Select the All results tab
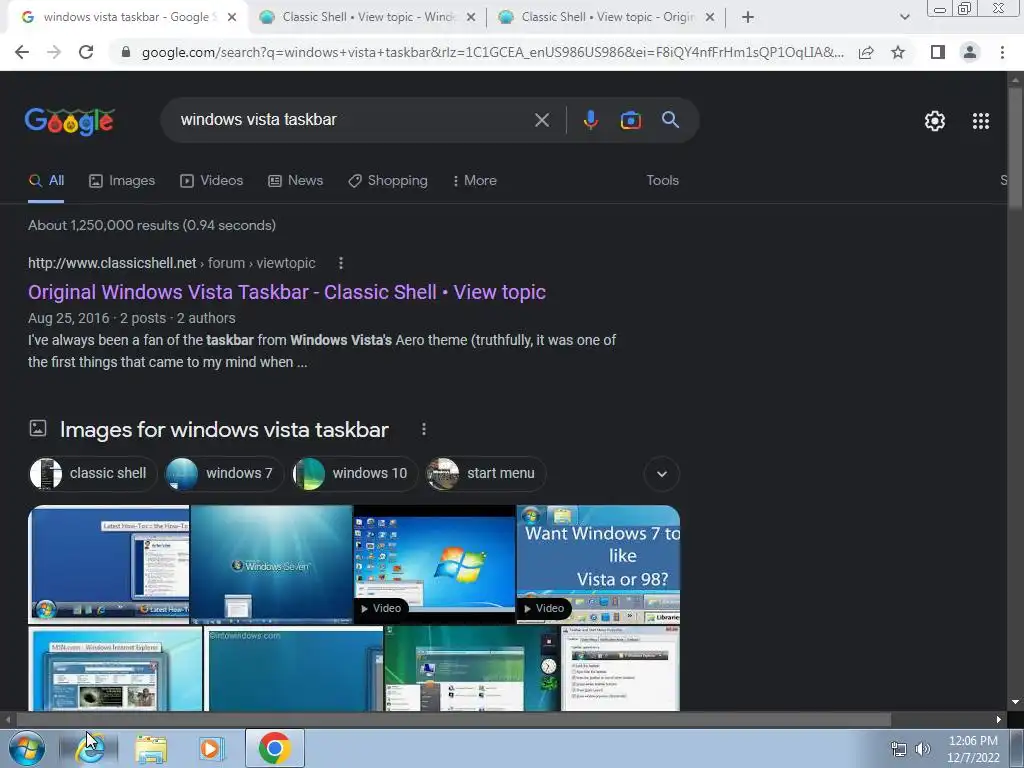Image resolution: width=1024 pixels, height=768 pixels. [x=46, y=181]
